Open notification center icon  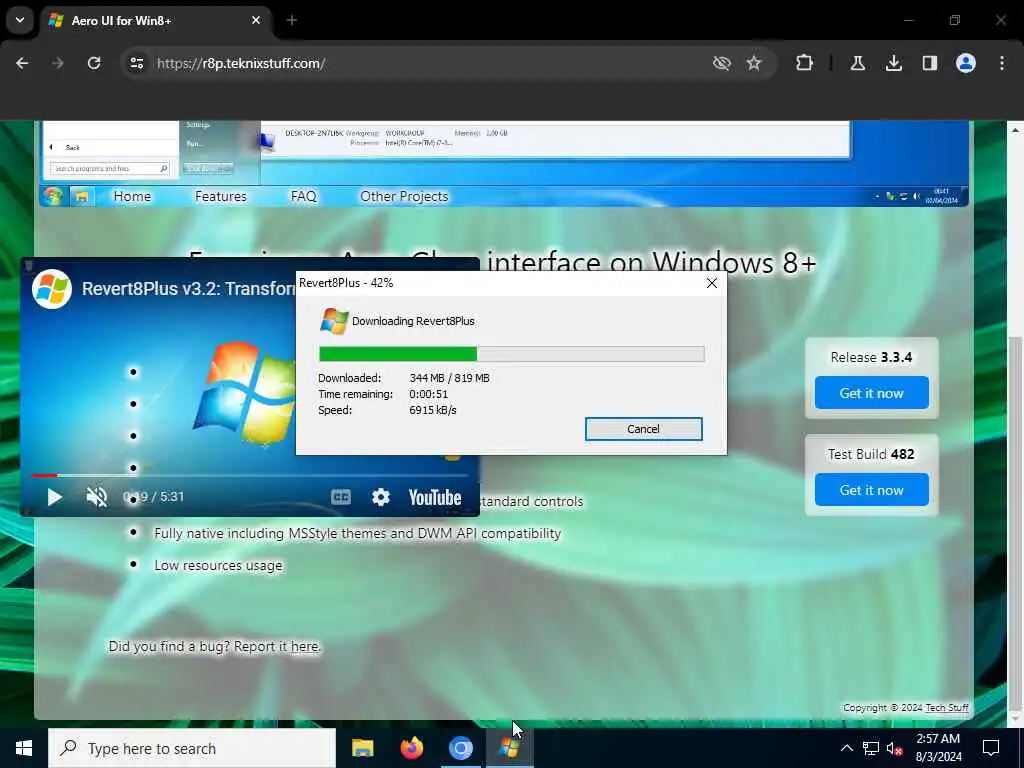pos(991,748)
